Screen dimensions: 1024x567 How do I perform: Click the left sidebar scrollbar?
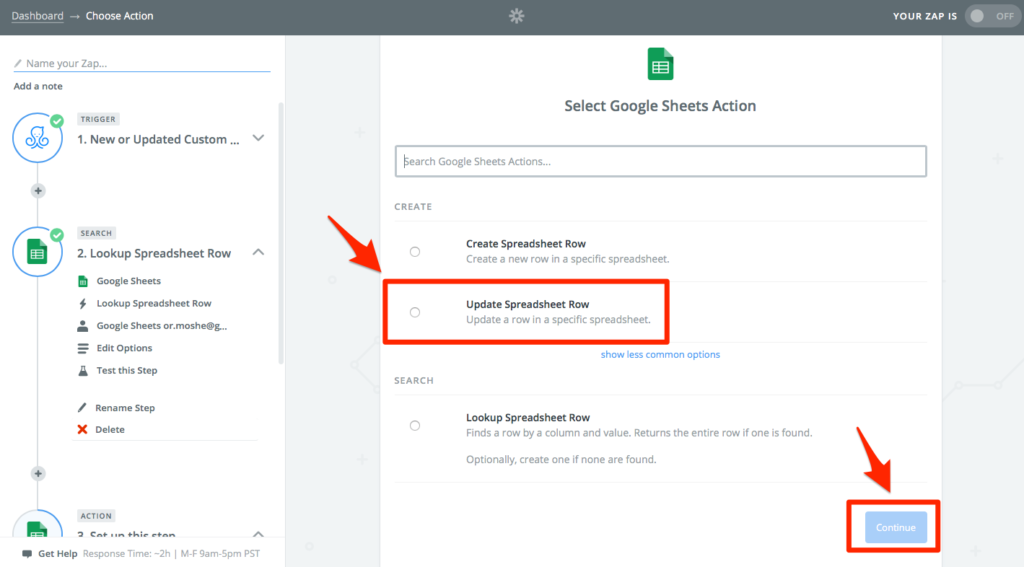coord(281,233)
